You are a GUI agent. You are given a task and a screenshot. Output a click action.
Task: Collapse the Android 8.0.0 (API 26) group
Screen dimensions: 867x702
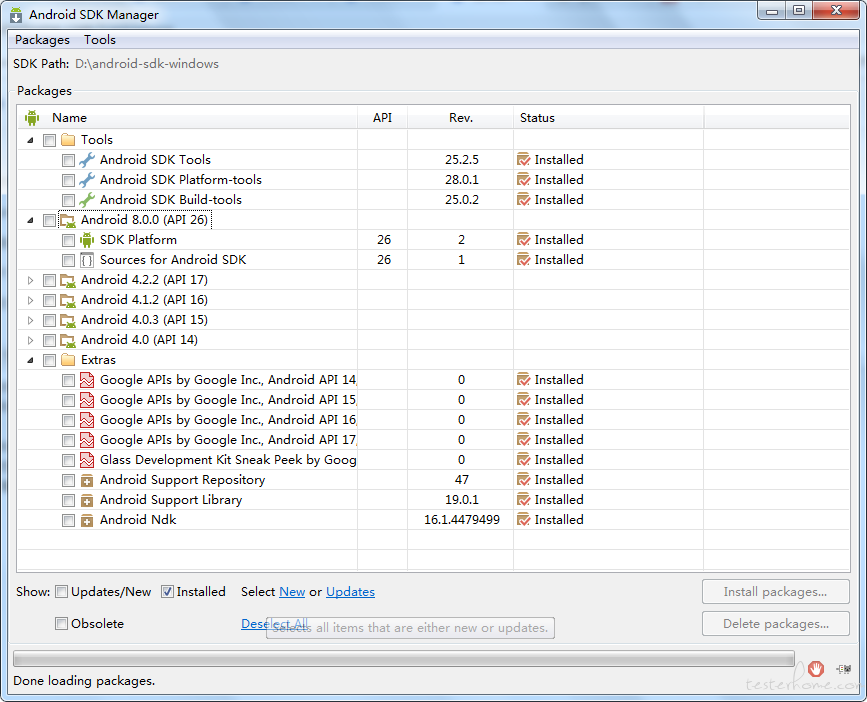coord(30,221)
